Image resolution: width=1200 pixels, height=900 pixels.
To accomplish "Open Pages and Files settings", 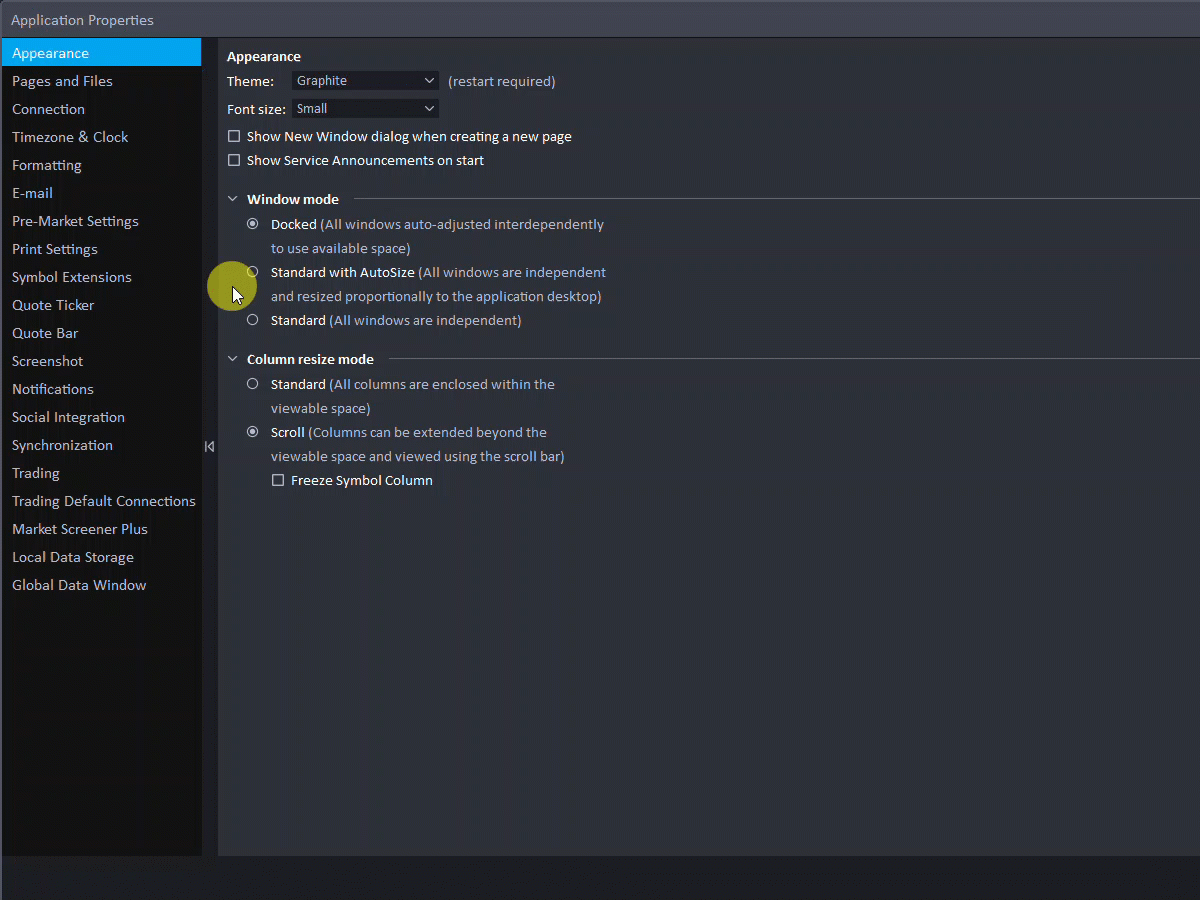I will (62, 81).
